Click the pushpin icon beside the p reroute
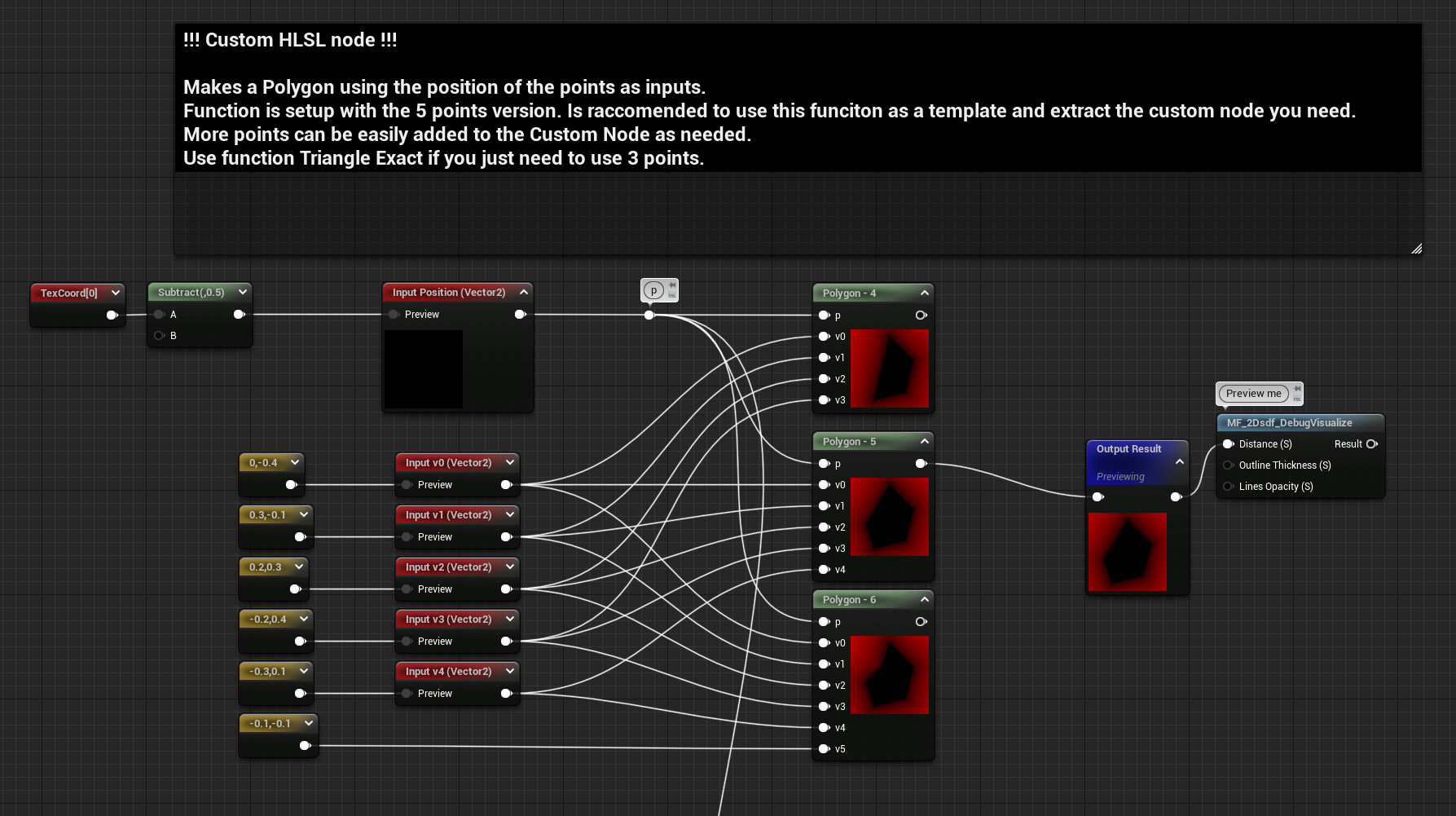 [671, 284]
